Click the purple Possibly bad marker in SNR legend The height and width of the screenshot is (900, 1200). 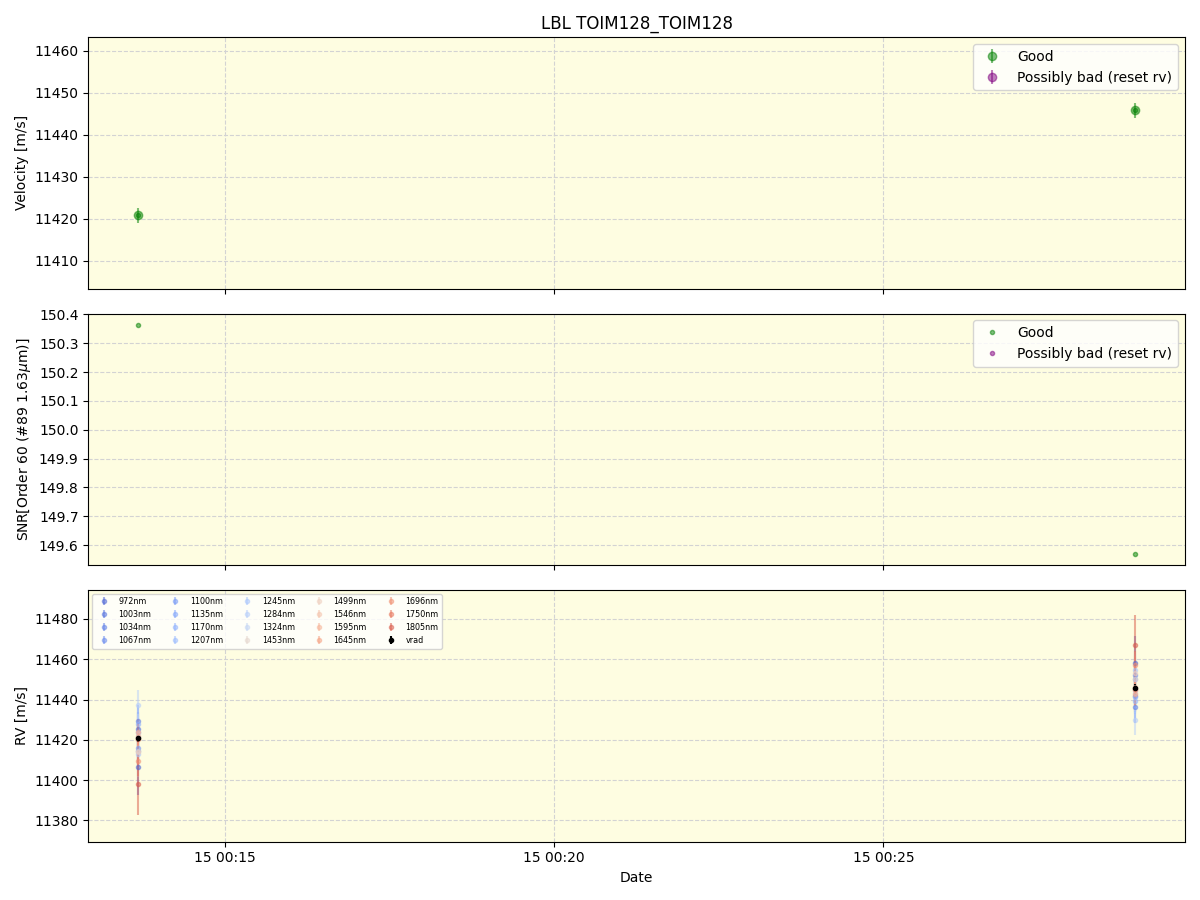[991, 353]
